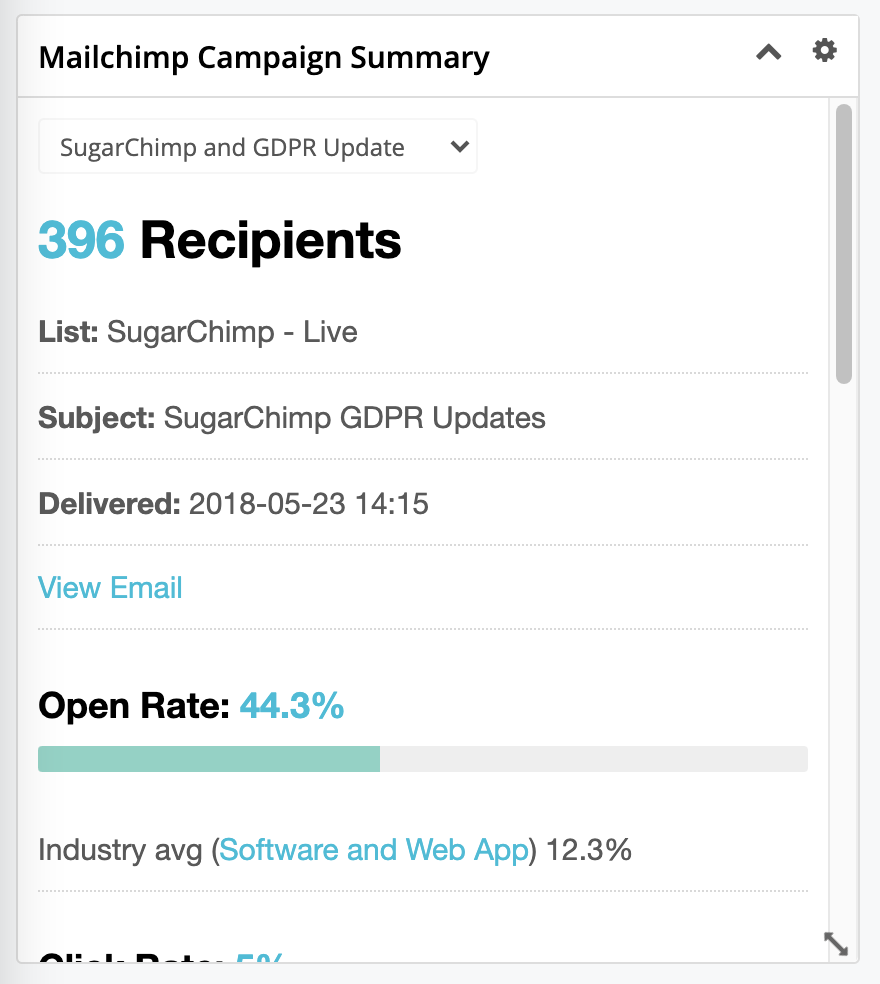This screenshot has width=880, height=984.
Task: Open the SugarChimp and GDPR Update dropdown
Action: pos(257,146)
